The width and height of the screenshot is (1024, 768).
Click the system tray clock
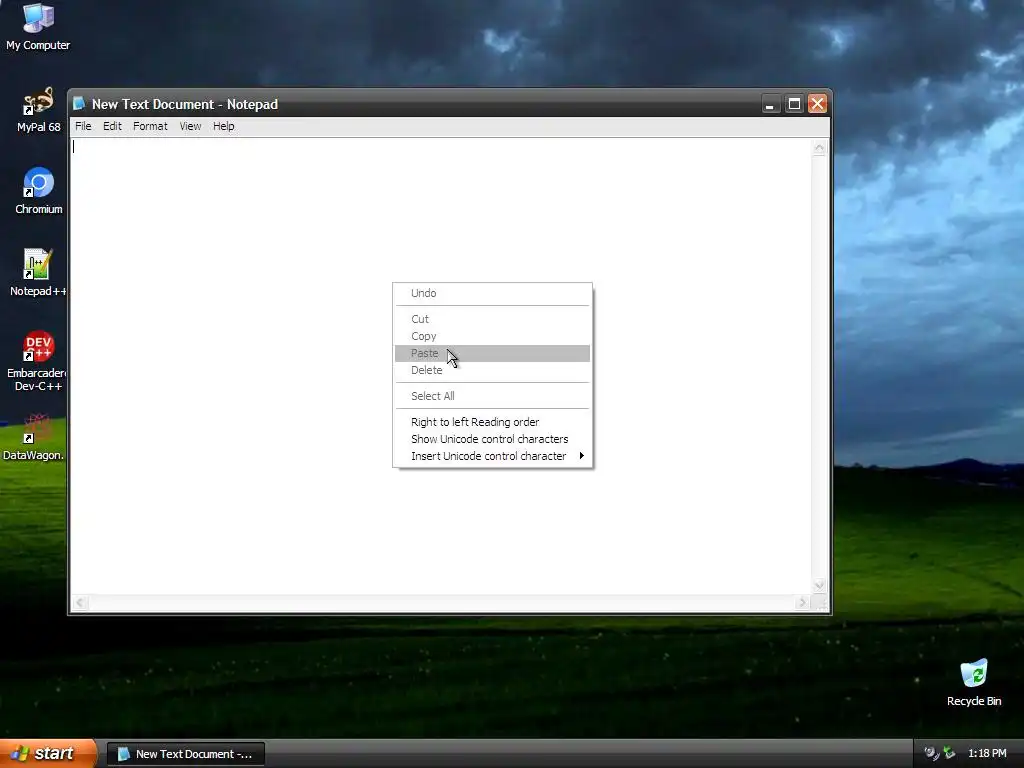[987, 754]
